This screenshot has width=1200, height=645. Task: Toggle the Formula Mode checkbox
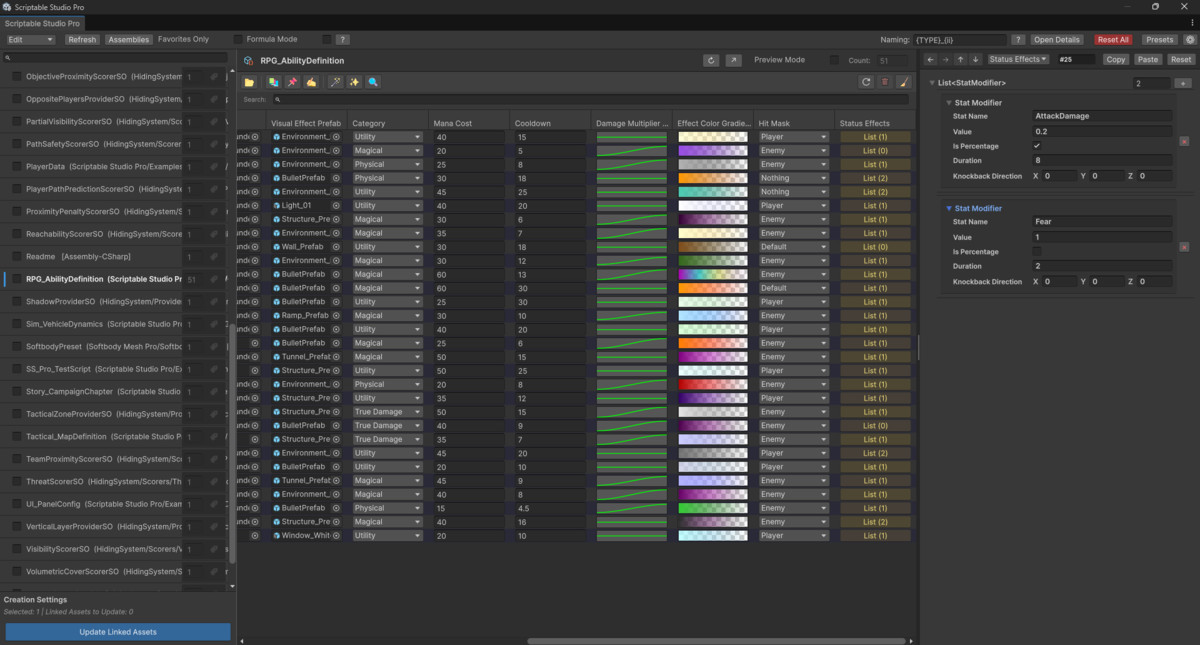point(238,39)
